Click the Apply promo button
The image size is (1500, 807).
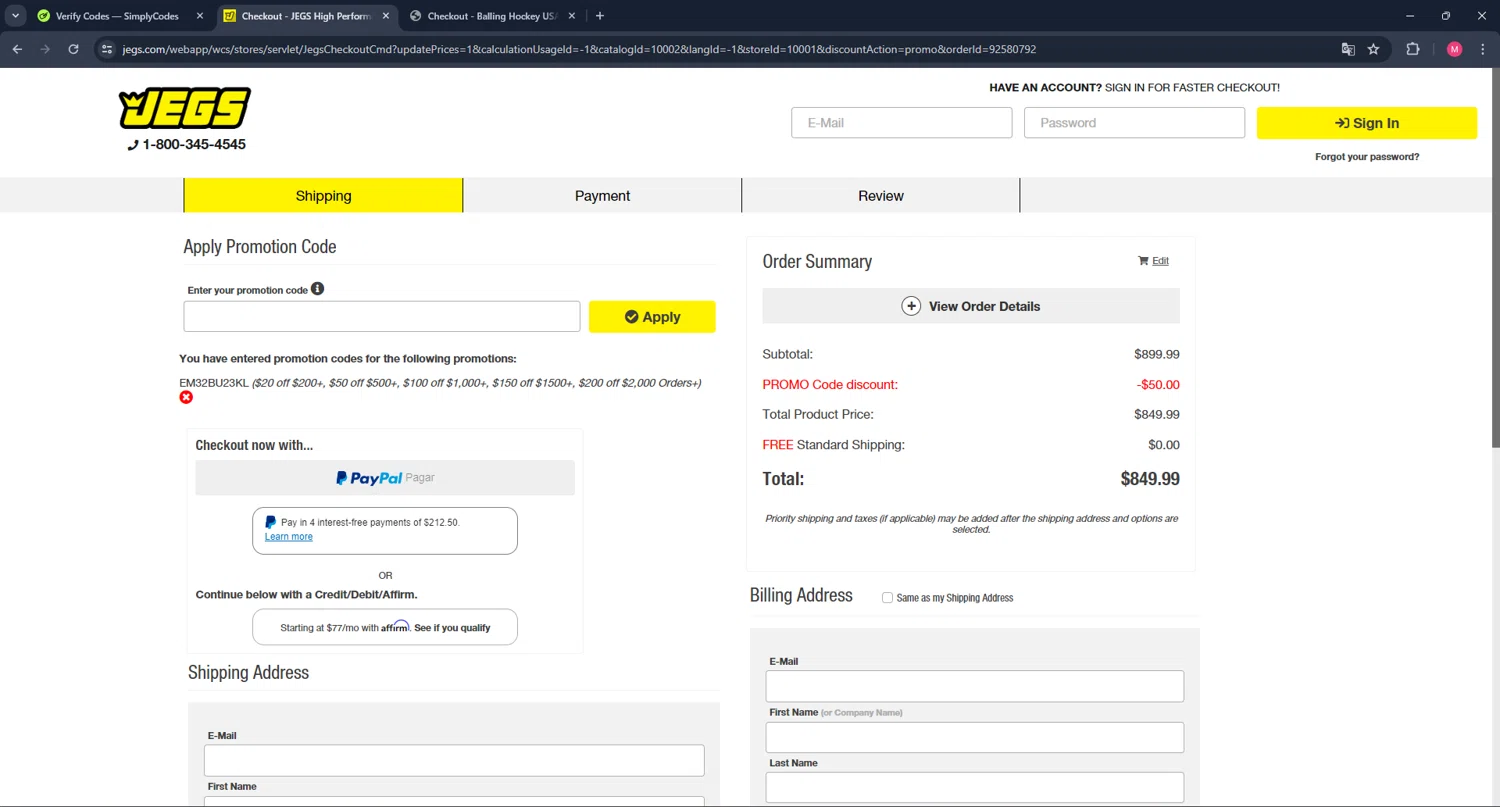652,317
